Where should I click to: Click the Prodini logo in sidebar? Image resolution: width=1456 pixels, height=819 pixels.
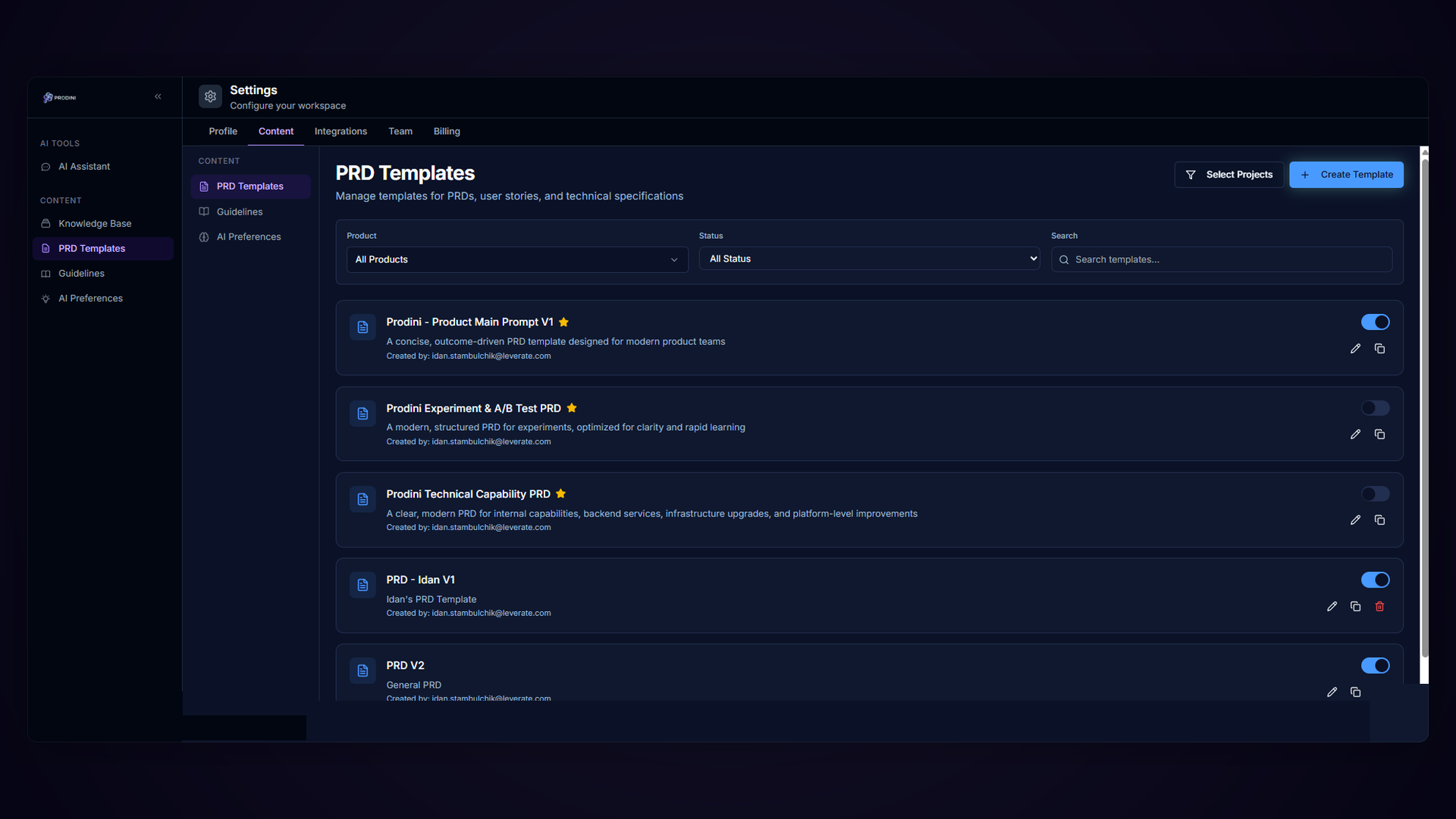[x=60, y=97]
